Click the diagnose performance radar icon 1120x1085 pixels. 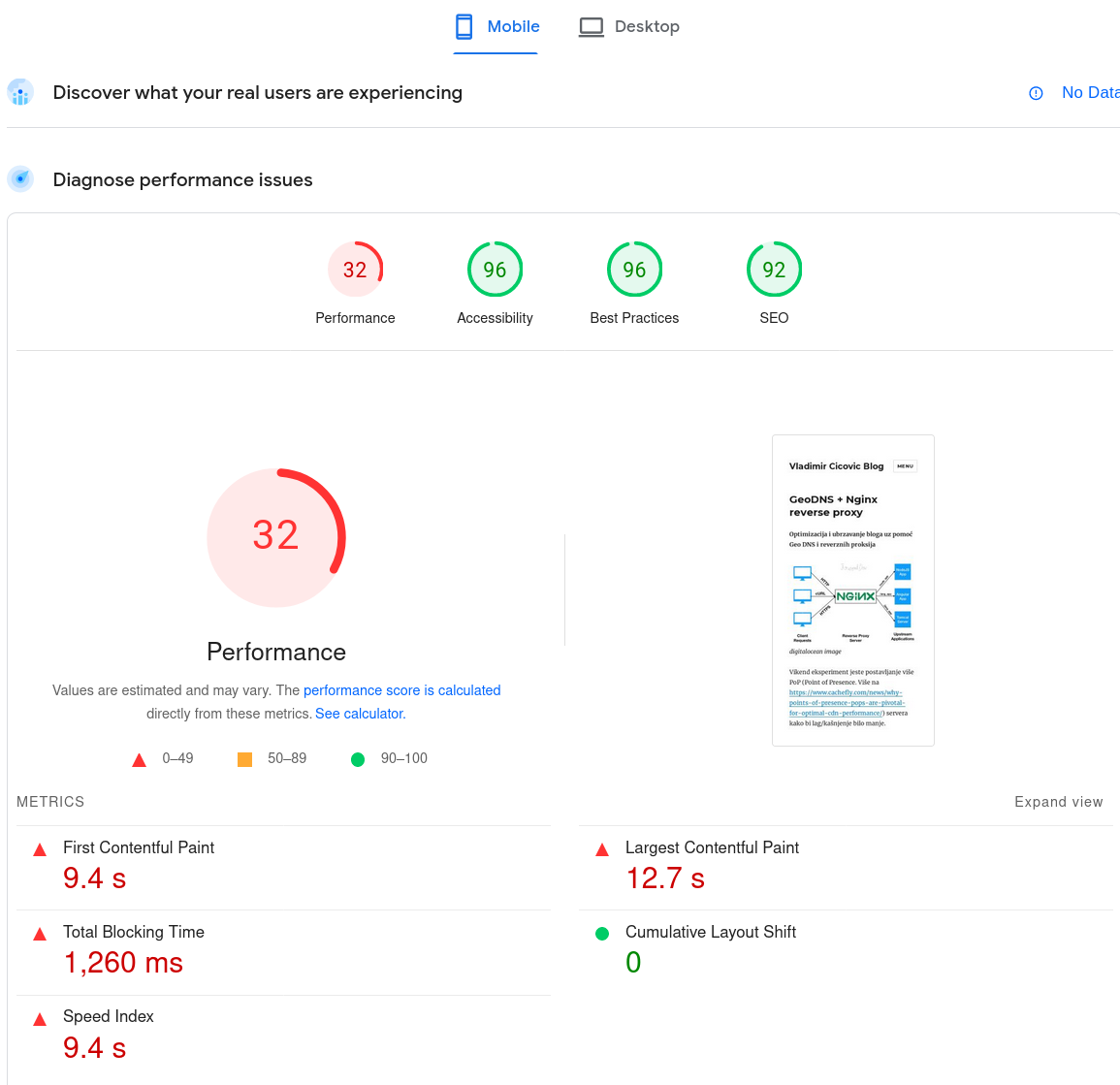tap(20, 179)
